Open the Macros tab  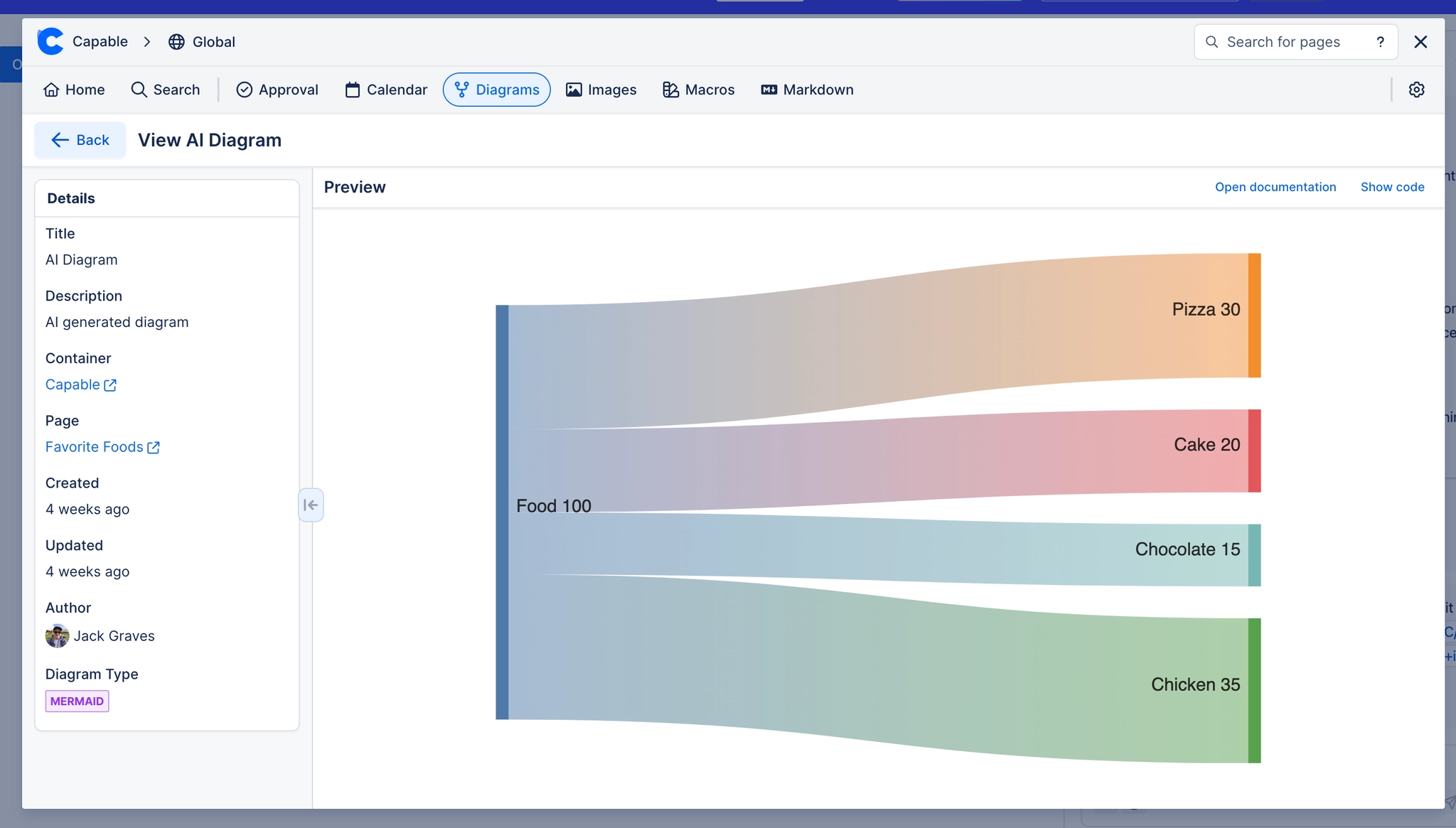tap(698, 90)
